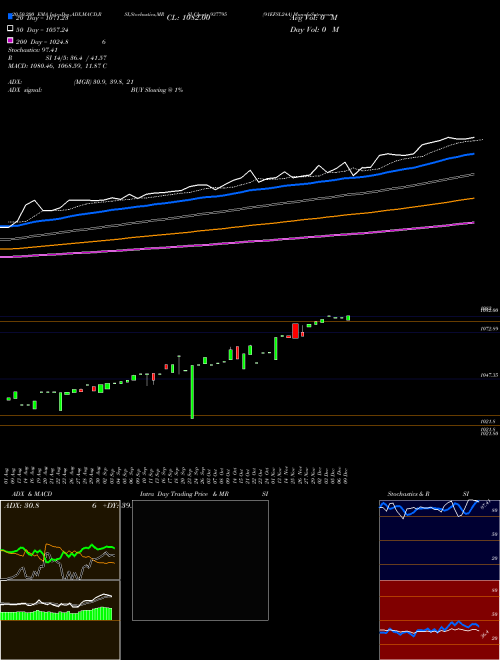Viewport: 500px width, 660px height.
Task: Click the blue Stochastics line in upper panel
Action: (429, 508)
